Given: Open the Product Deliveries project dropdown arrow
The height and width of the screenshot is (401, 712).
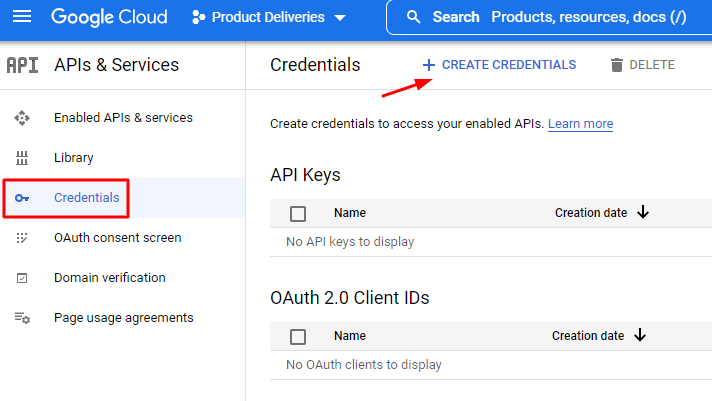Looking at the screenshot, I should [340, 18].
